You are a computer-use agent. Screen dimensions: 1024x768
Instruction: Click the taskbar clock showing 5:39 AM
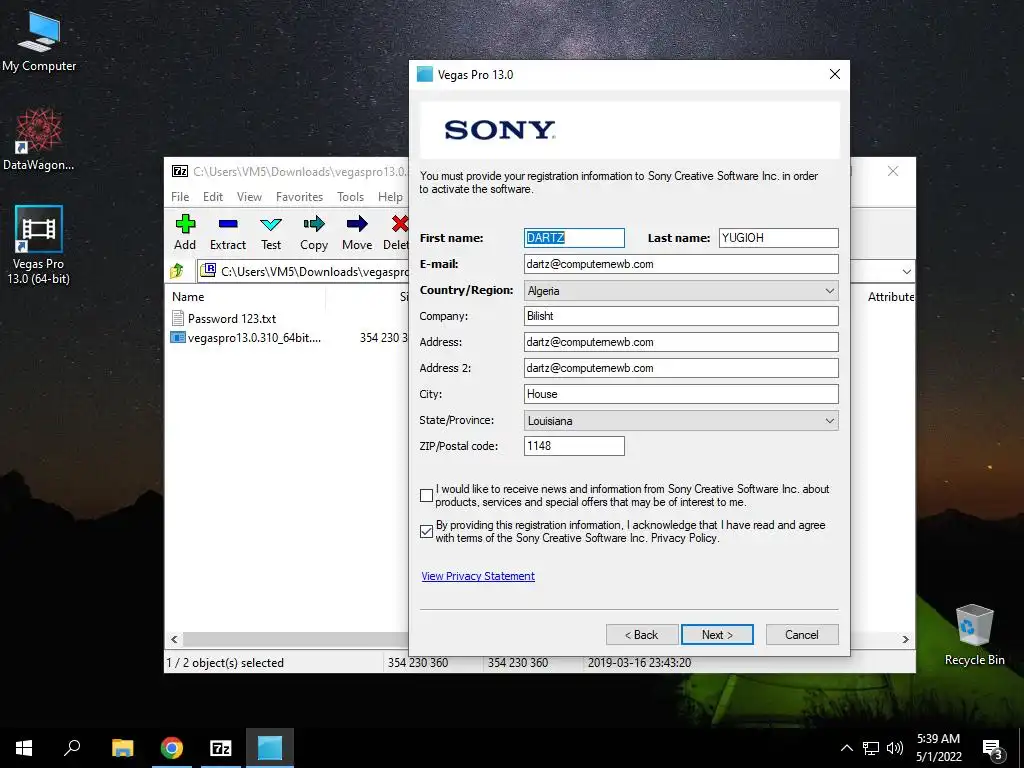pos(938,748)
